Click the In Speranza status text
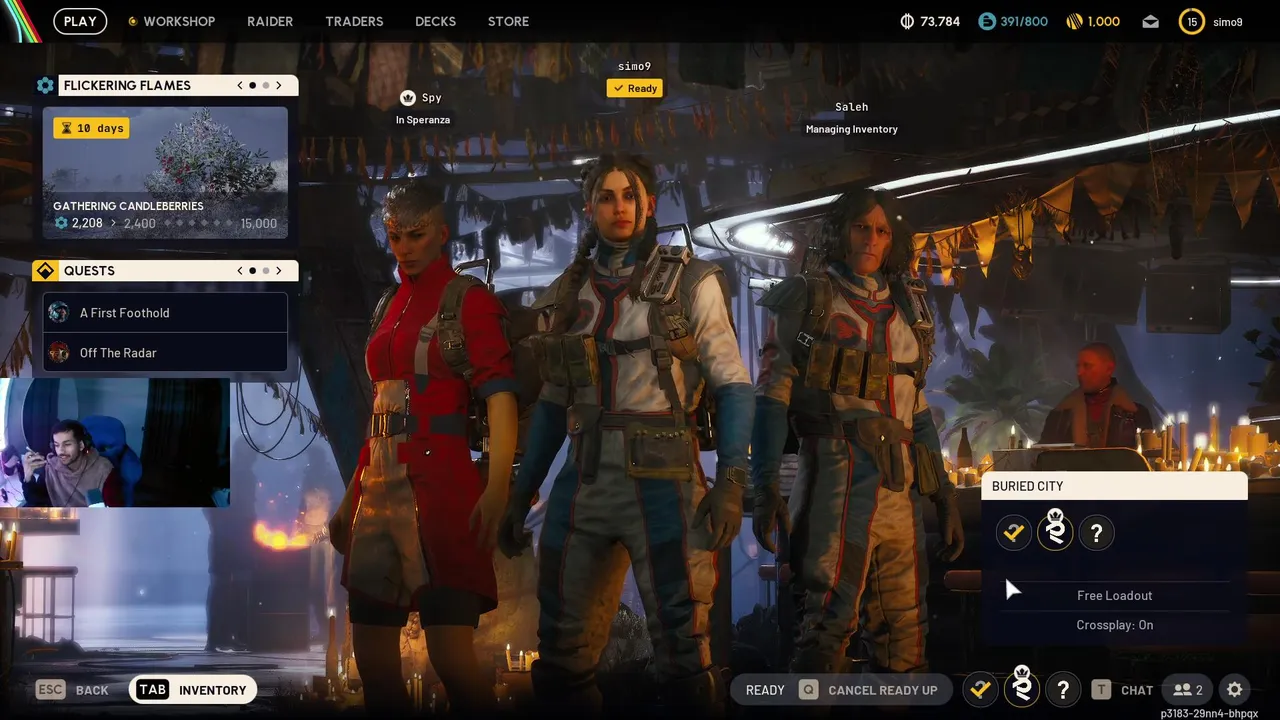This screenshot has width=1280, height=720. point(423,120)
